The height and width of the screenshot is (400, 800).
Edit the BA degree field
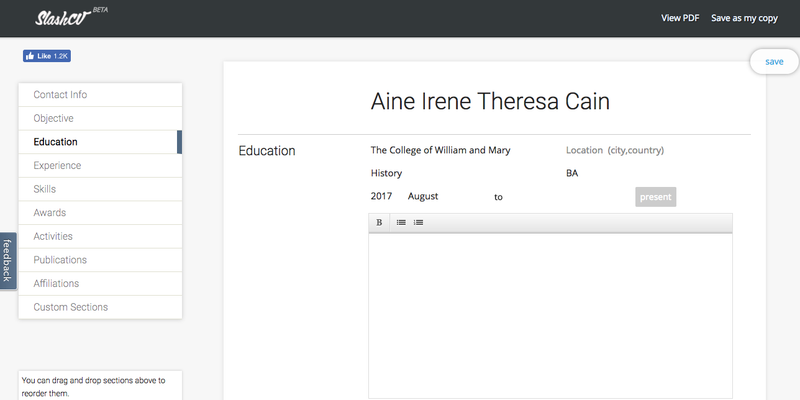coord(572,173)
